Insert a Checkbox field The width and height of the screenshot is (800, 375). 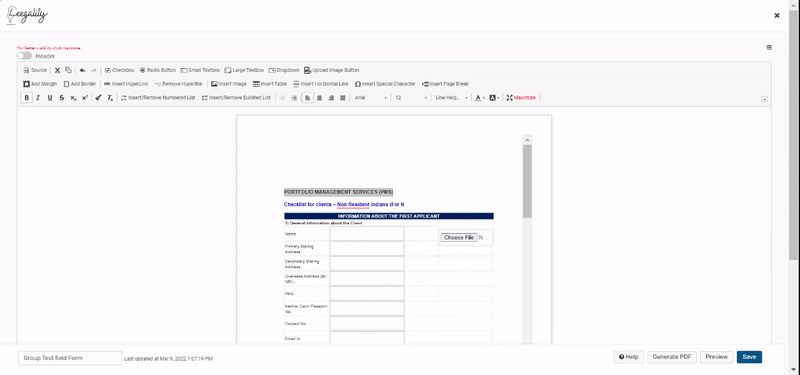[119, 70]
